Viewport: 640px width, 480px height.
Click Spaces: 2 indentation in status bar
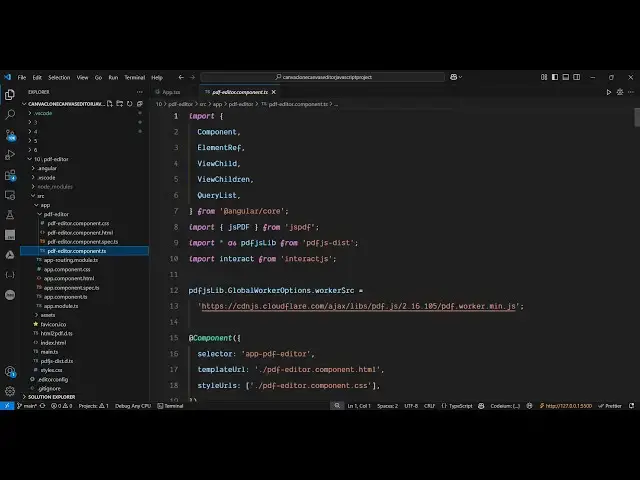[387, 406]
